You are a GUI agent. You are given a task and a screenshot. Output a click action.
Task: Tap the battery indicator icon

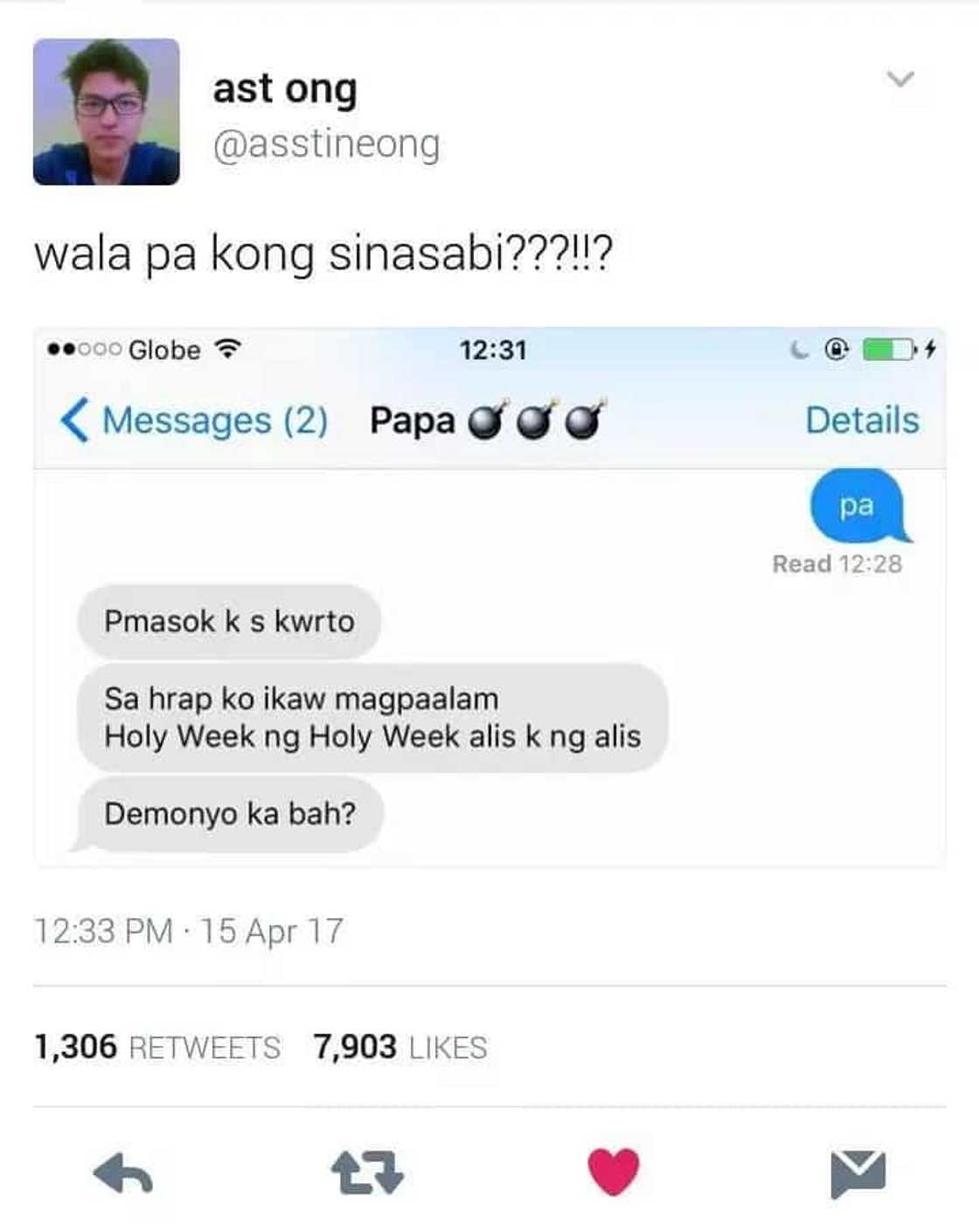890,350
